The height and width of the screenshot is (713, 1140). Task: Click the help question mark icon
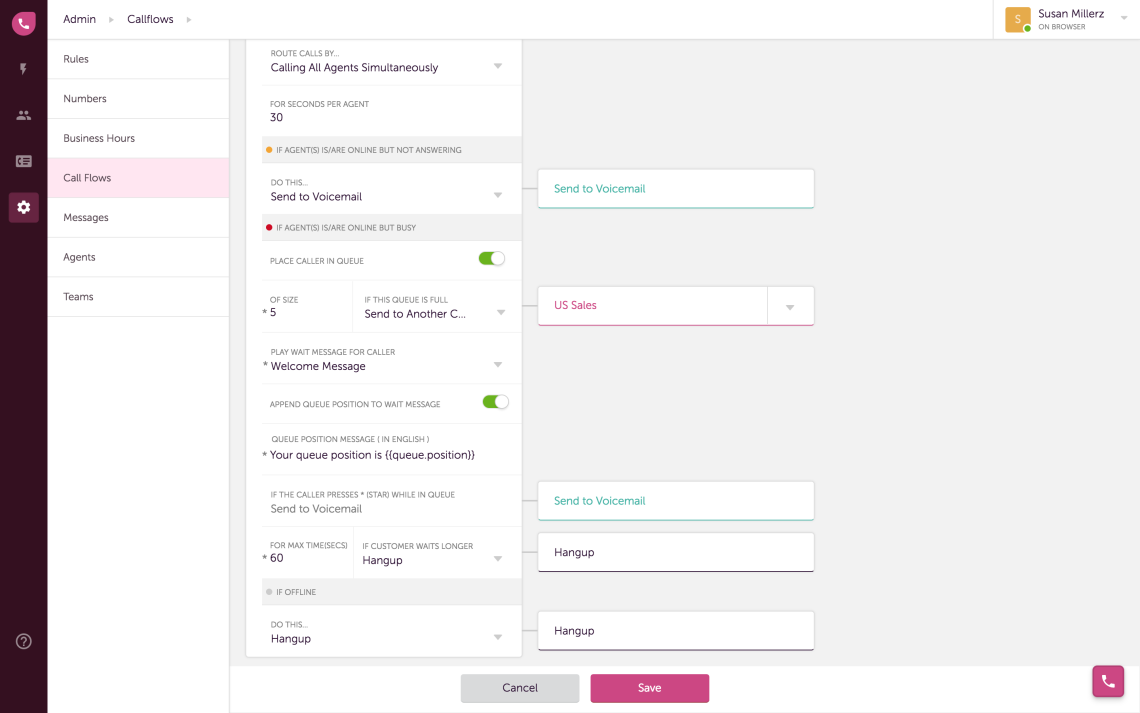click(23, 641)
